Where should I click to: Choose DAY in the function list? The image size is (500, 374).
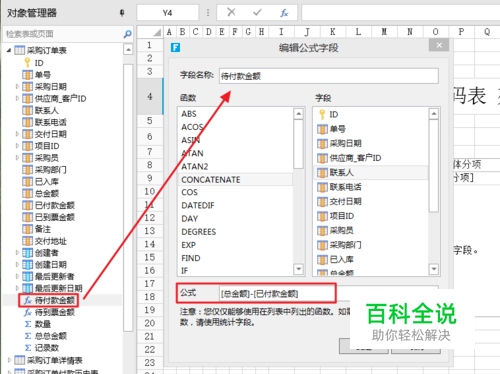pos(189,219)
